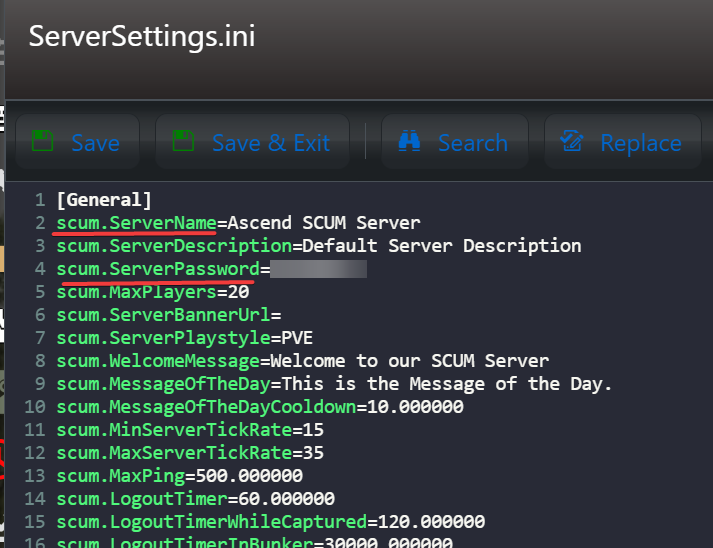Viewport: 713px width, 548px height.
Task: Click the scum.WelcomeMessage key
Action: 158,361
